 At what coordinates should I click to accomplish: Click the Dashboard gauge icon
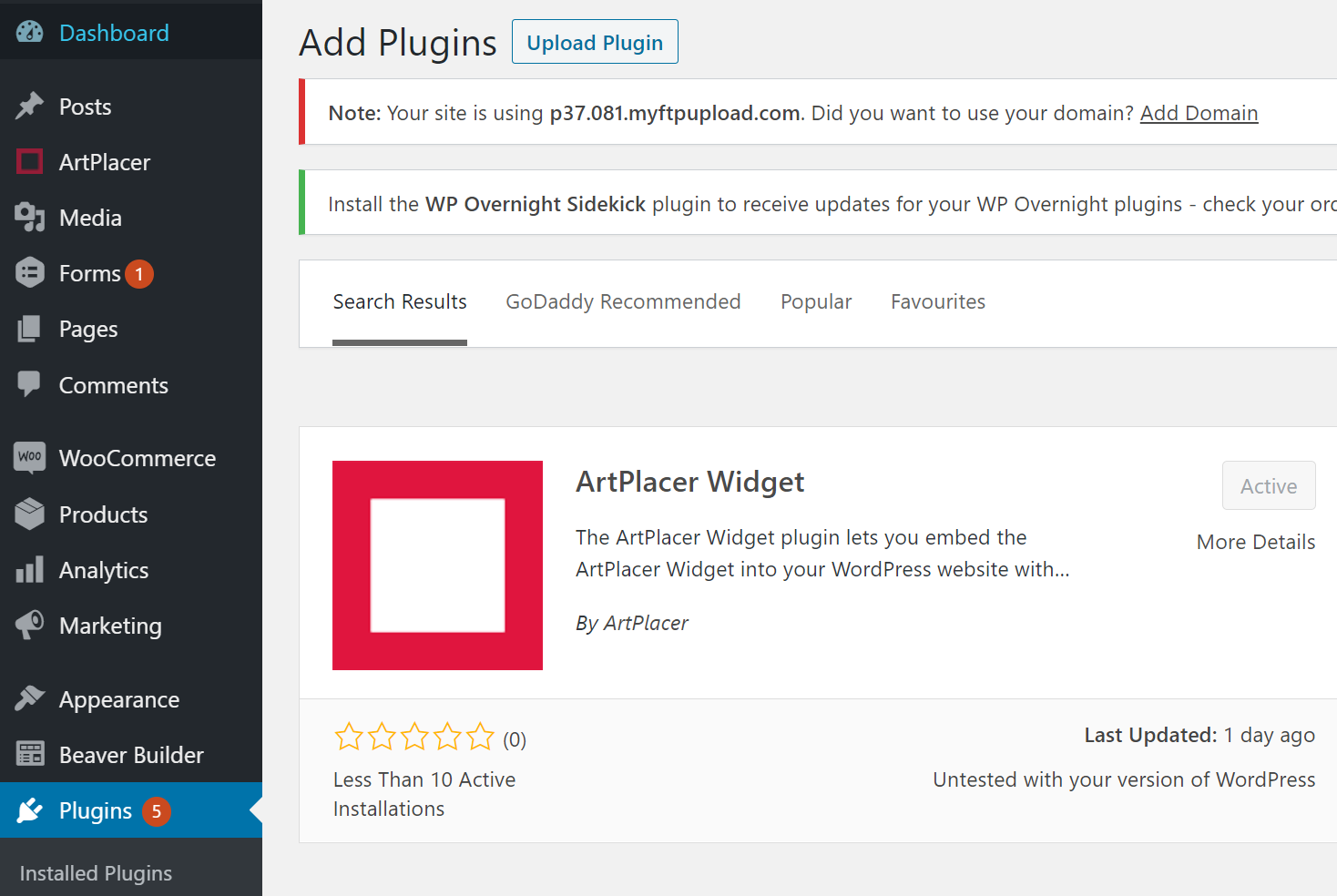30,32
